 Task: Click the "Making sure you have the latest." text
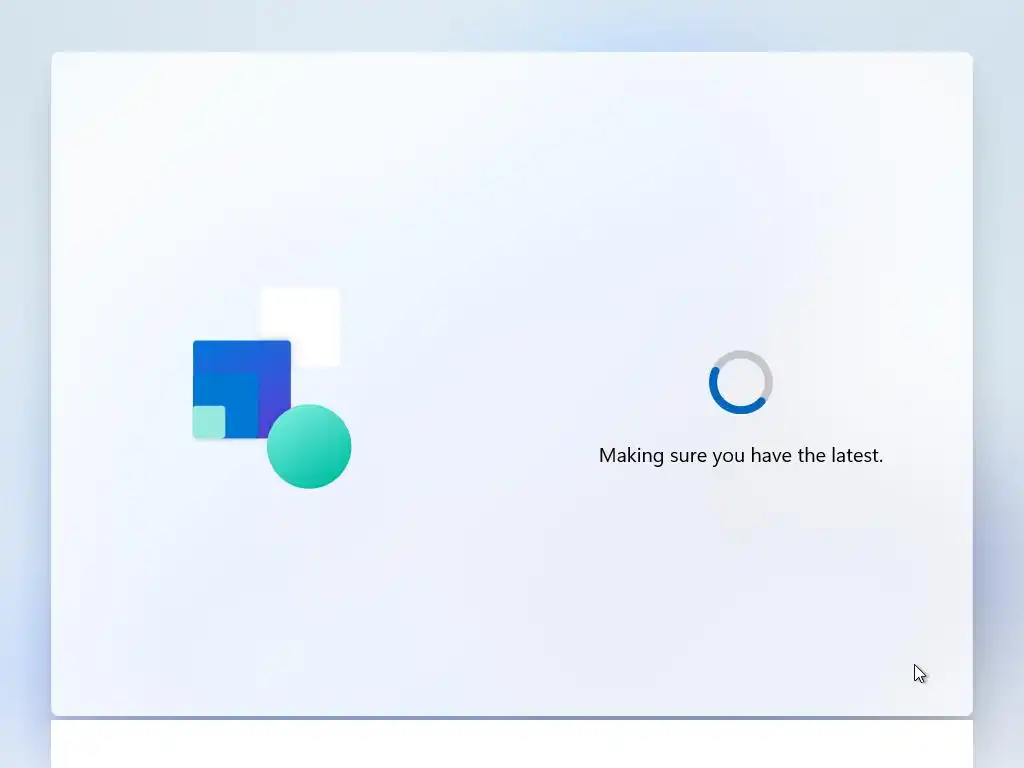click(741, 455)
